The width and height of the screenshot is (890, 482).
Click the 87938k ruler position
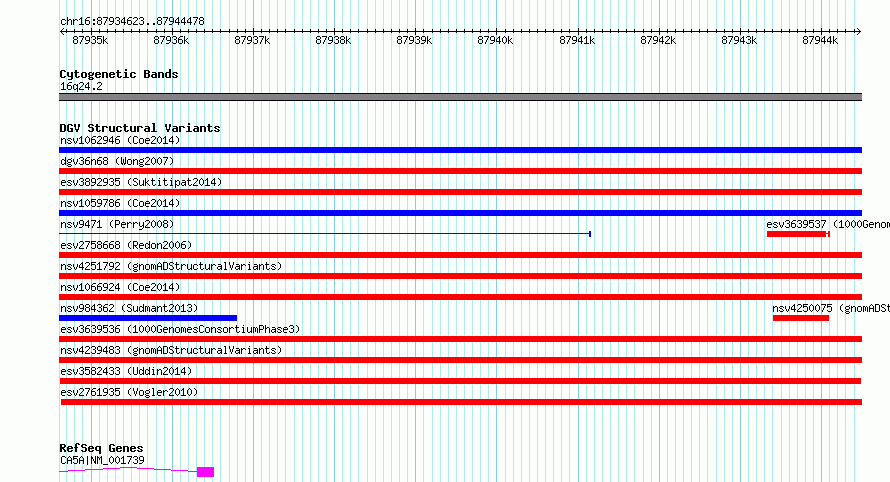click(333, 40)
